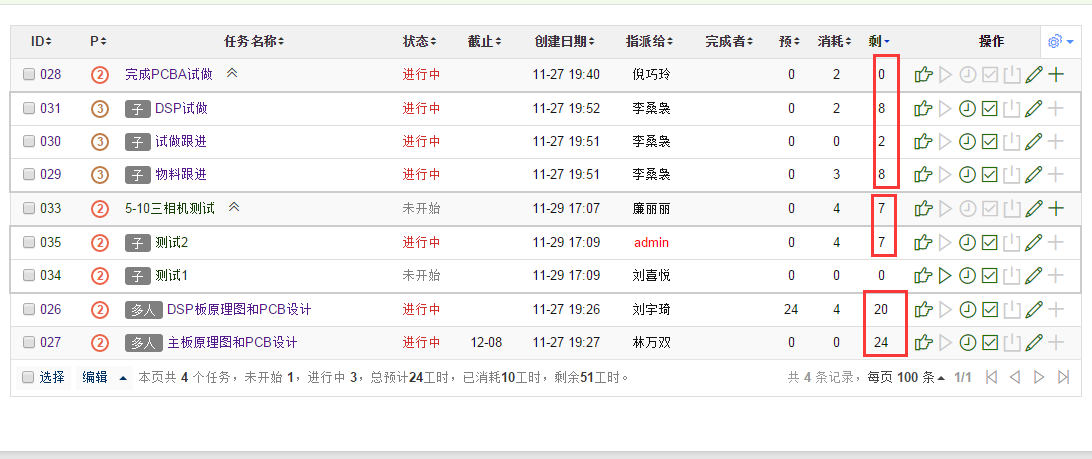
Task: Sort the list by the 状态 column
Action: (x=420, y=41)
